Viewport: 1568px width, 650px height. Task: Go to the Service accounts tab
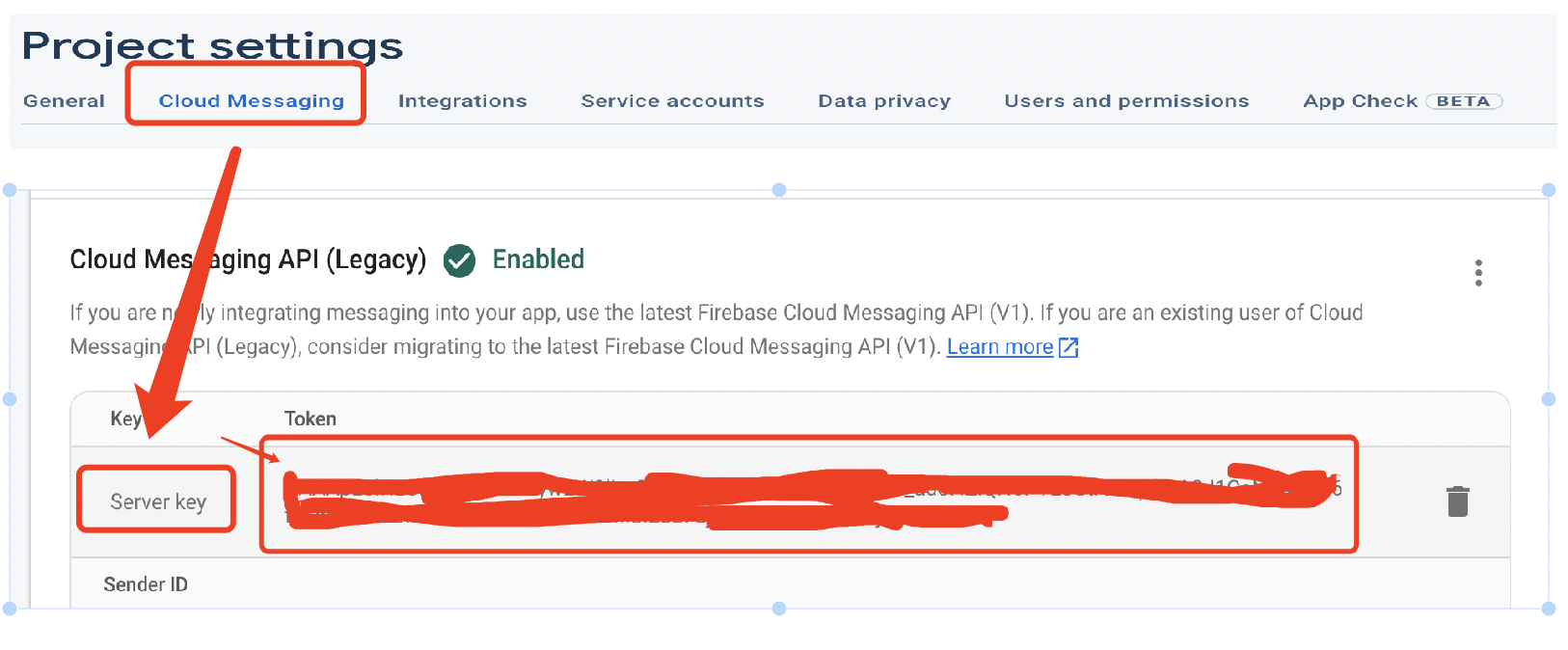[x=672, y=101]
